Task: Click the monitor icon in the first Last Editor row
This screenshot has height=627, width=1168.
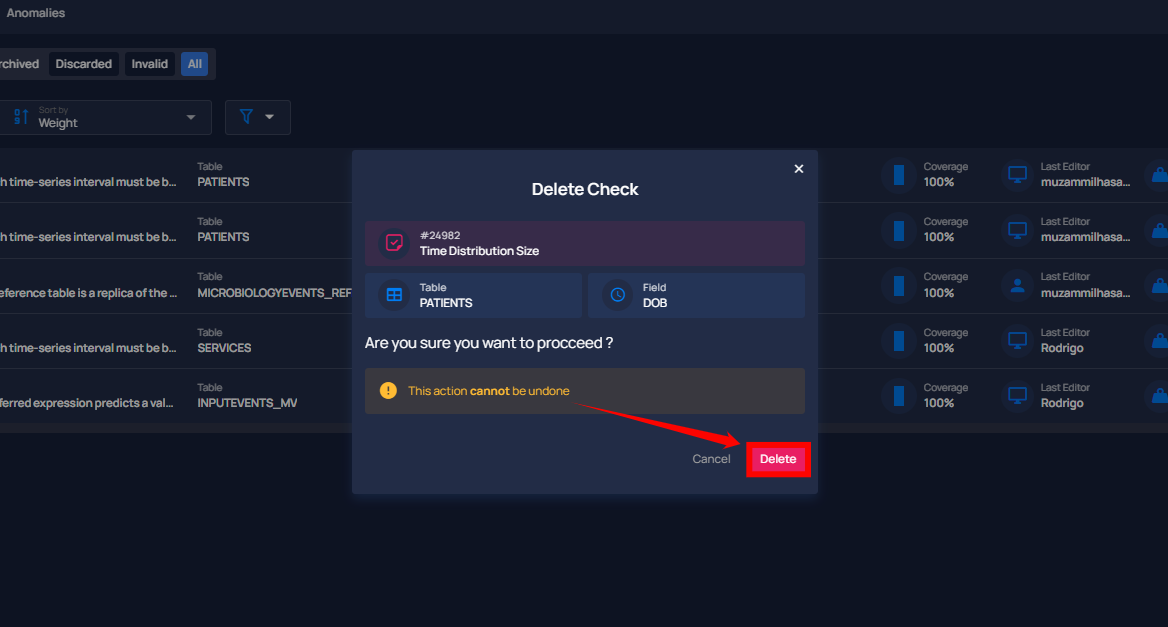Action: click(1017, 175)
